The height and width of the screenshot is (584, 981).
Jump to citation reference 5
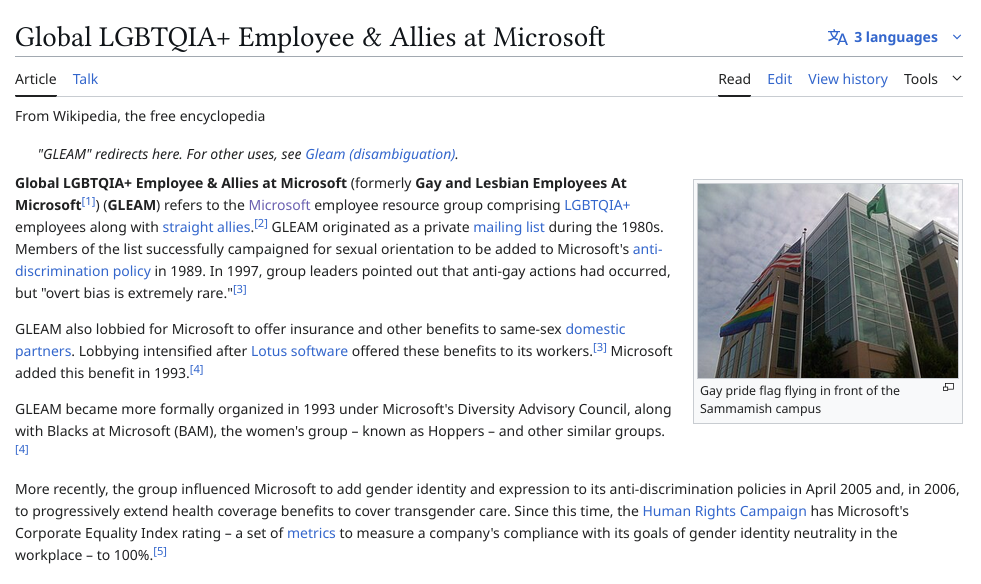(160, 552)
